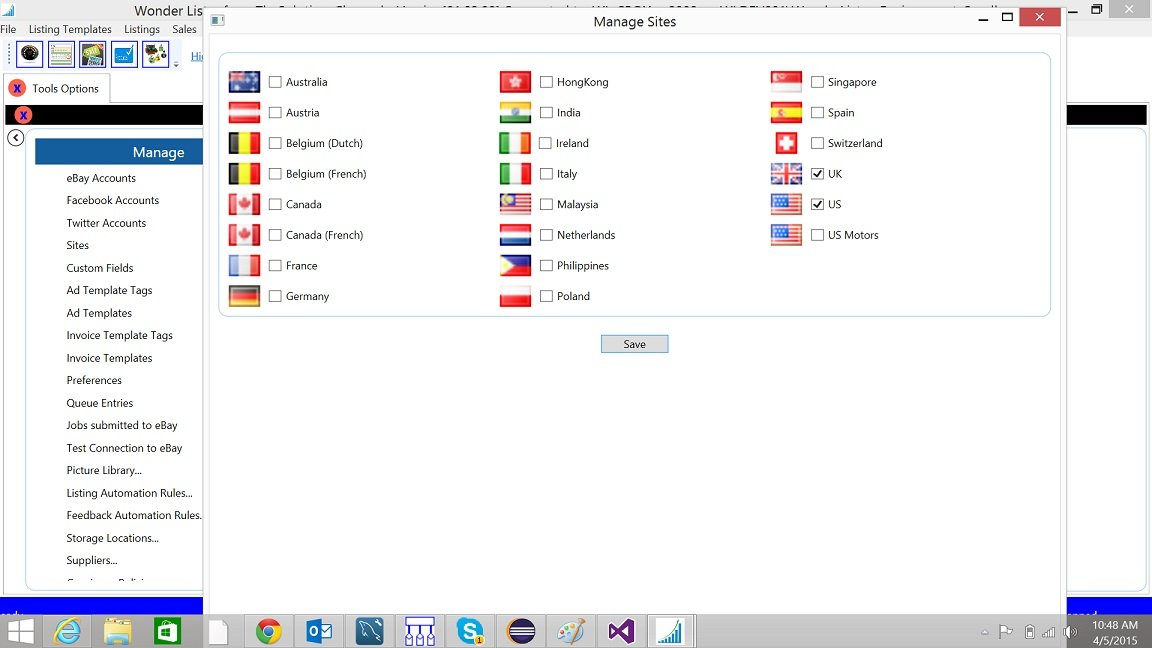The height and width of the screenshot is (648, 1152).
Task: Launch Visual Studio from the taskbar
Action: pos(620,631)
